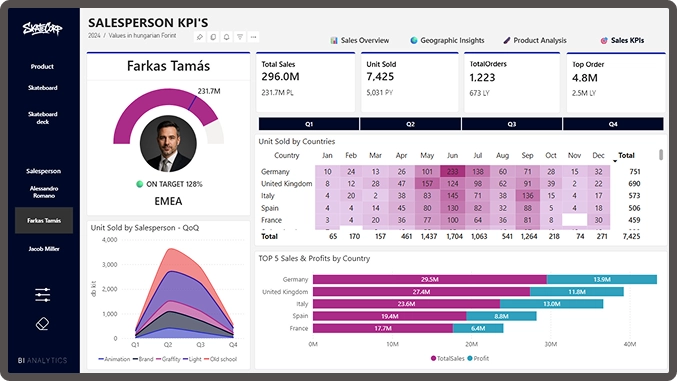Image resolution: width=677 pixels, height=381 pixels.
Task: Sort by the Total column arrow
Action: point(615,161)
